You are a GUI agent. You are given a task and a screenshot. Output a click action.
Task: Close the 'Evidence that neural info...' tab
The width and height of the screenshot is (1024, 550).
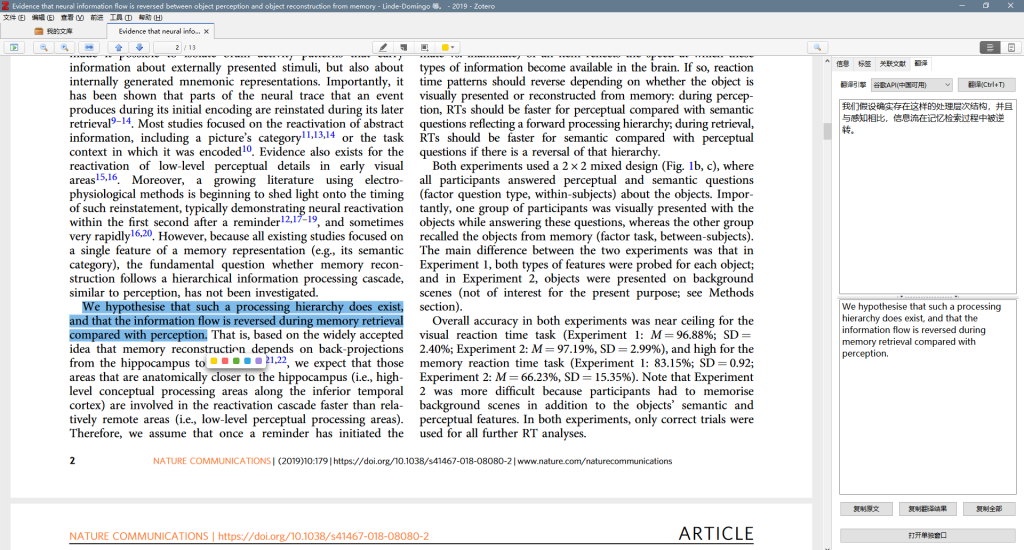(206, 31)
